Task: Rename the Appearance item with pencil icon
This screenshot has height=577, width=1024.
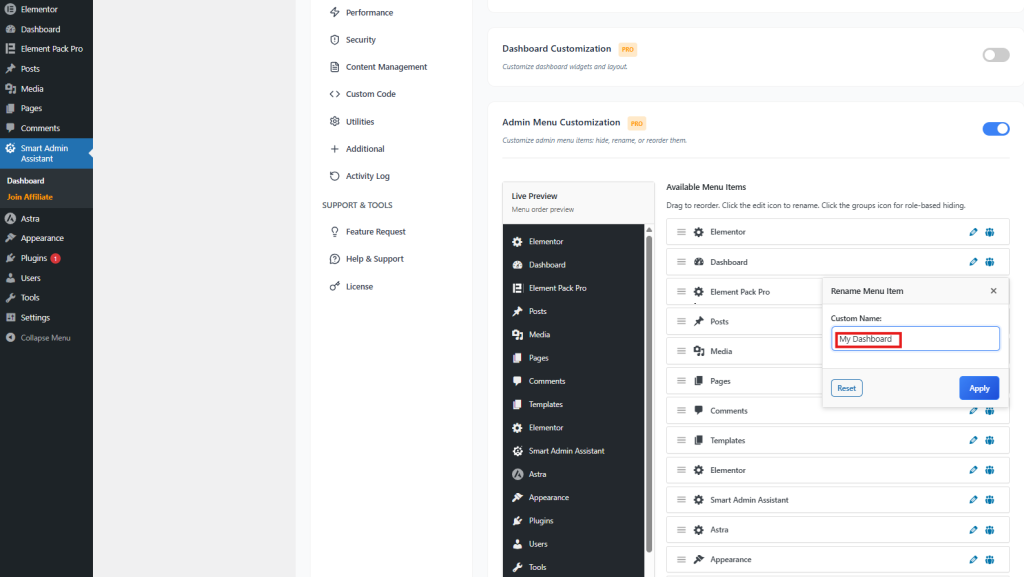Action: coord(973,559)
